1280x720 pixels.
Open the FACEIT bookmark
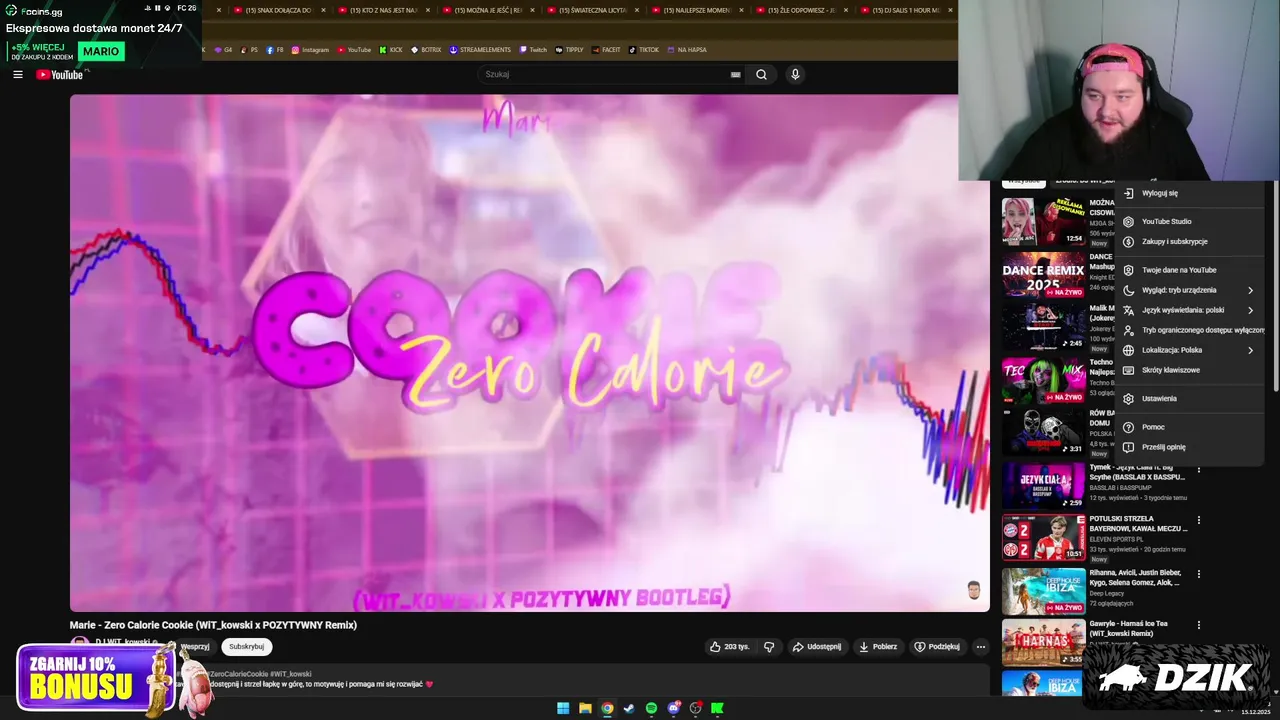coord(605,49)
